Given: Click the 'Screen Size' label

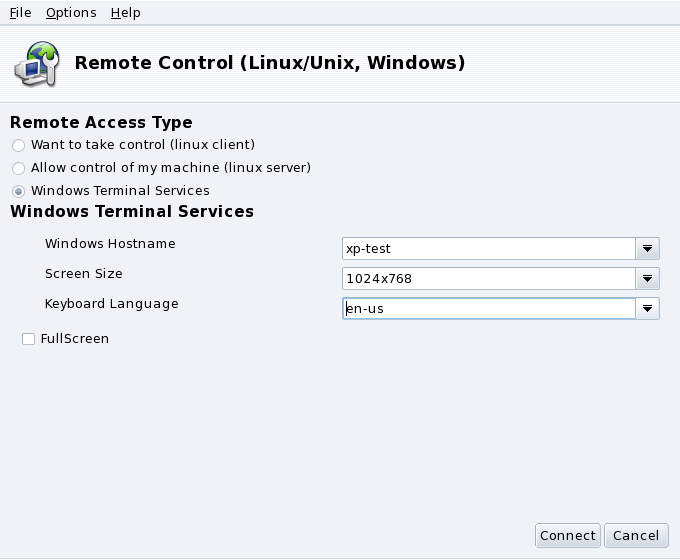Looking at the screenshot, I should point(84,274).
